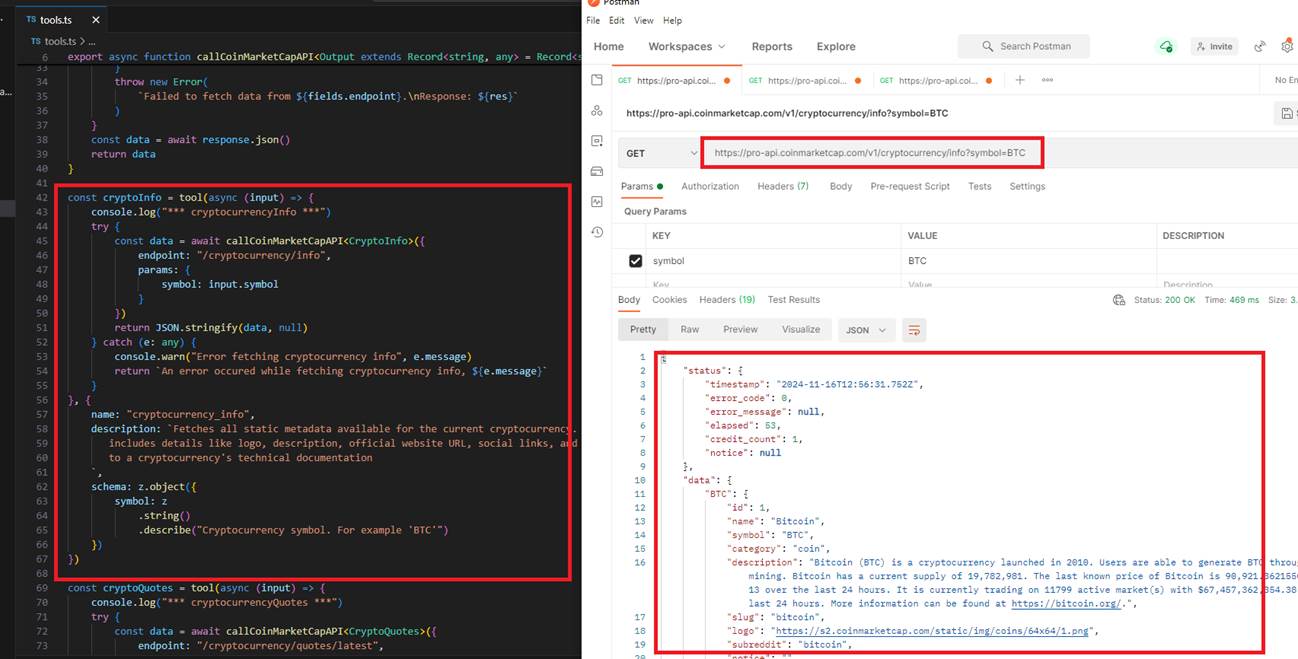Click the 'Time: 469 ms' text
This screenshot has width=1298, height=659.
(1230, 300)
